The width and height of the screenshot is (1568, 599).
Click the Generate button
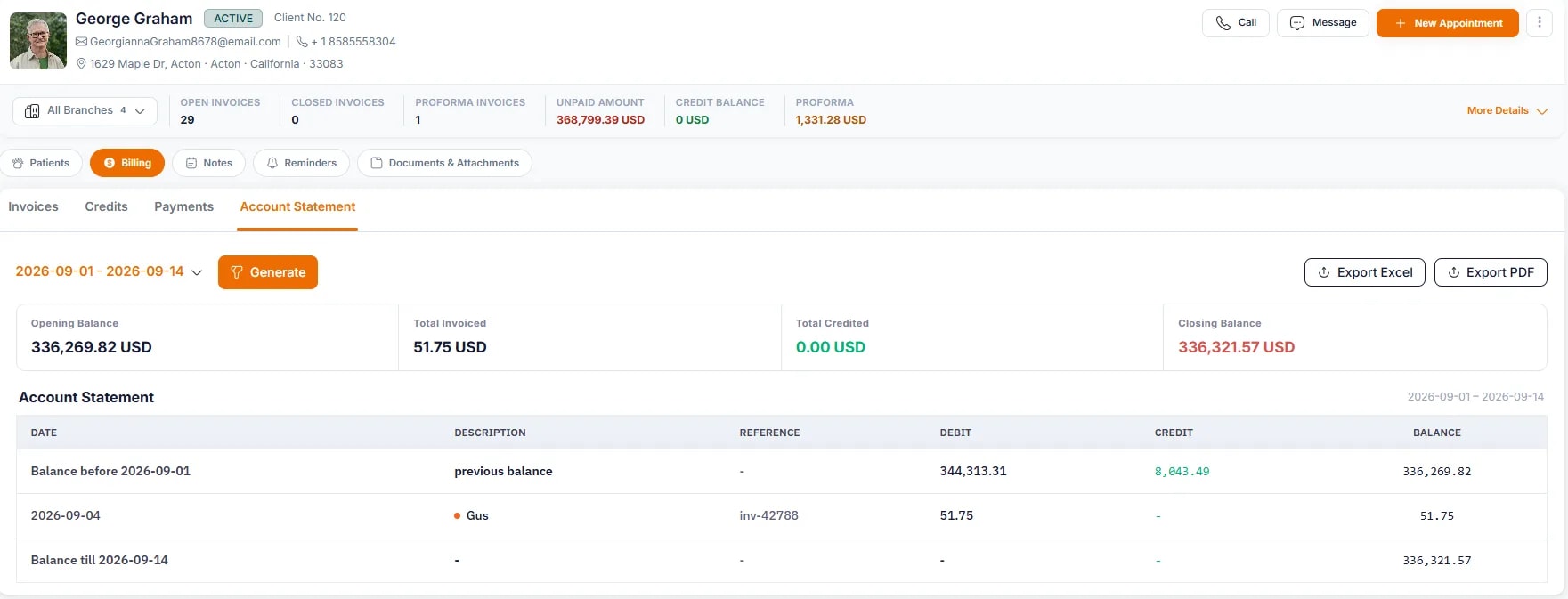click(x=268, y=272)
